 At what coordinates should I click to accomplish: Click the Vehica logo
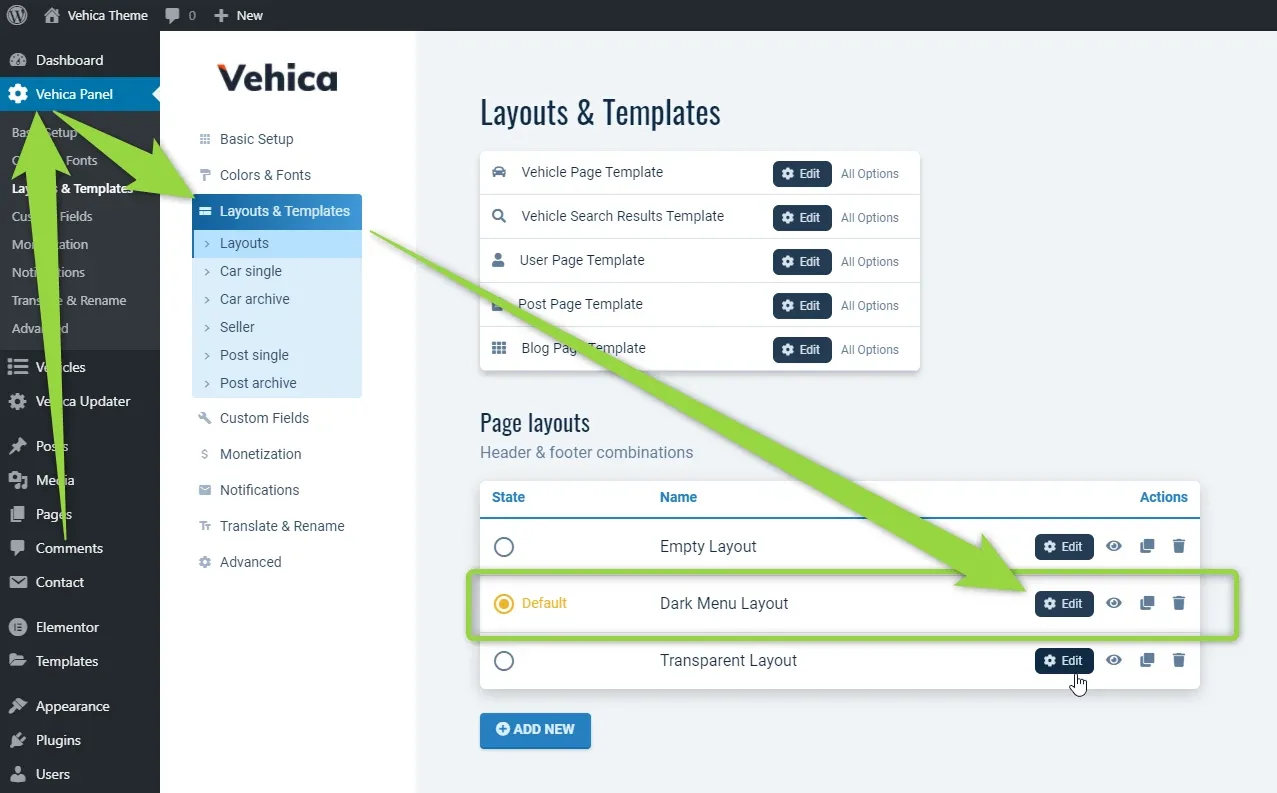(x=277, y=78)
